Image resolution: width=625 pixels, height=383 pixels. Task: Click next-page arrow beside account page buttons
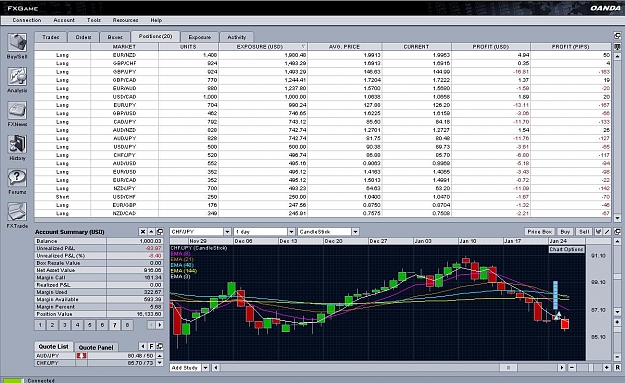click(160, 325)
